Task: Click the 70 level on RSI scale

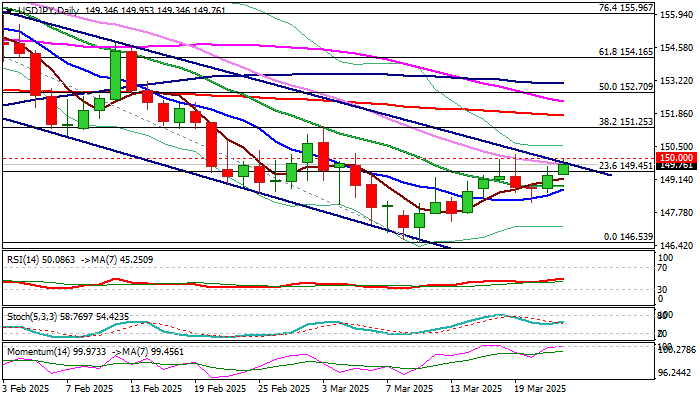Action: click(661, 268)
